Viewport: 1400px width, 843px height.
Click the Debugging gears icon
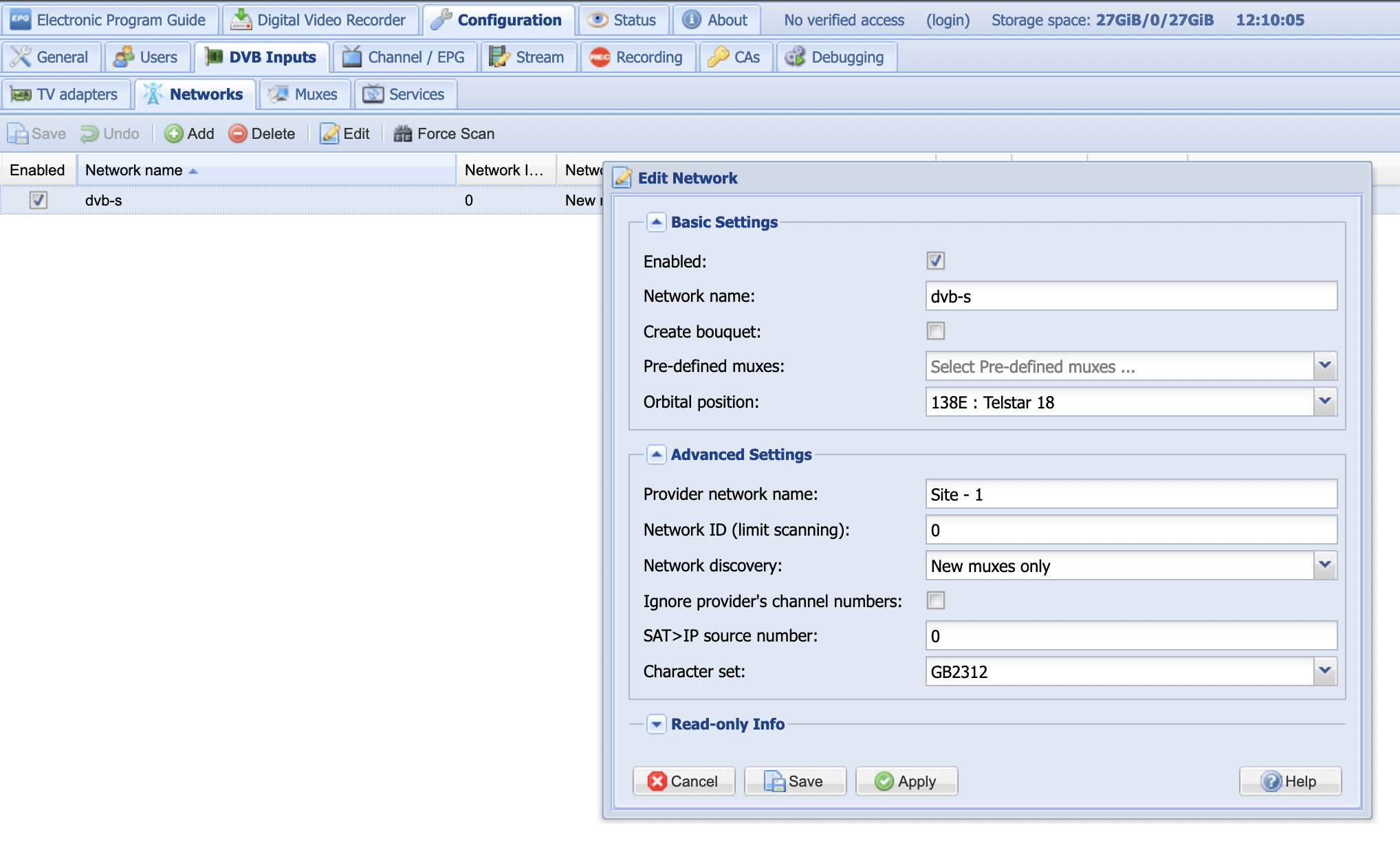click(795, 57)
